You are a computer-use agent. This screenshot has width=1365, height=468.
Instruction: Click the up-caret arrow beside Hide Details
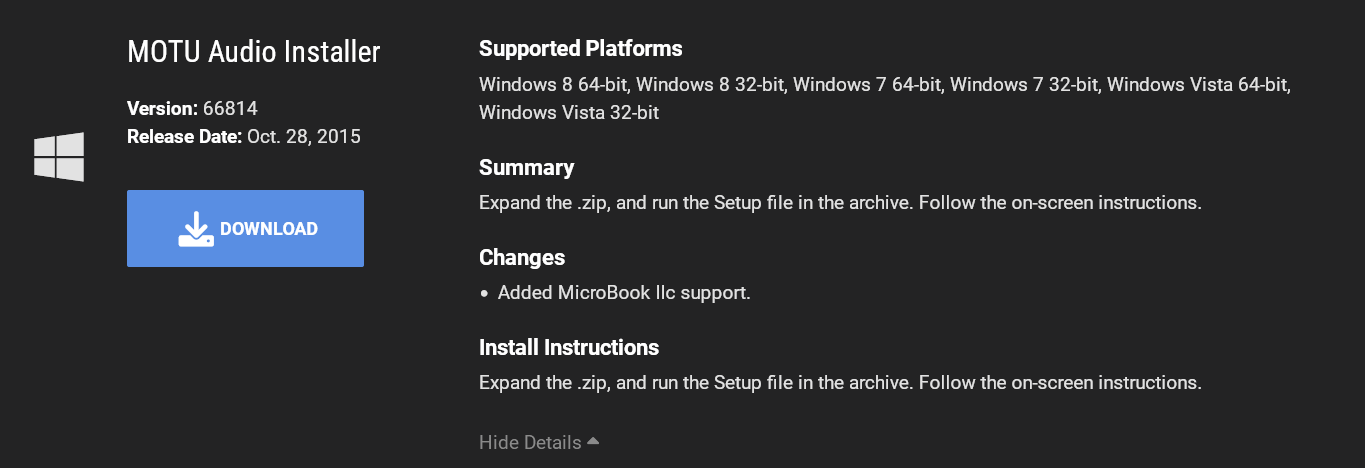[593, 441]
